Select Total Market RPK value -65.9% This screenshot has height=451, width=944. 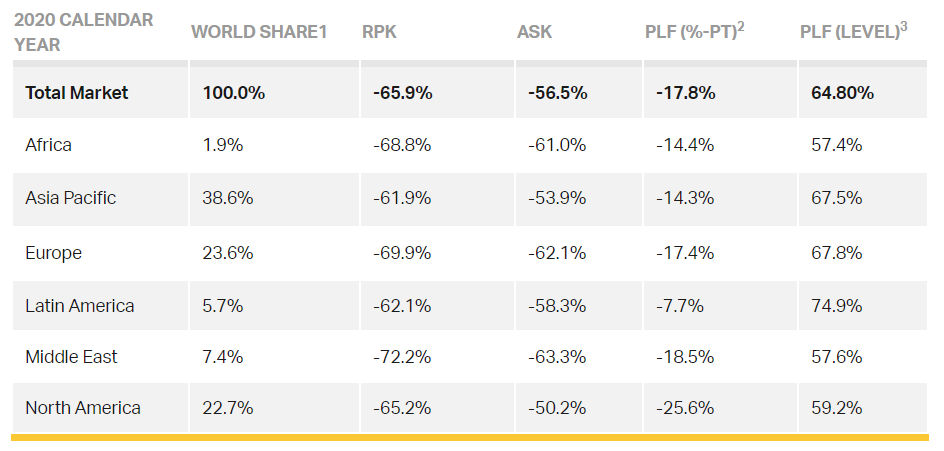pyautogui.click(x=402, y=93)
